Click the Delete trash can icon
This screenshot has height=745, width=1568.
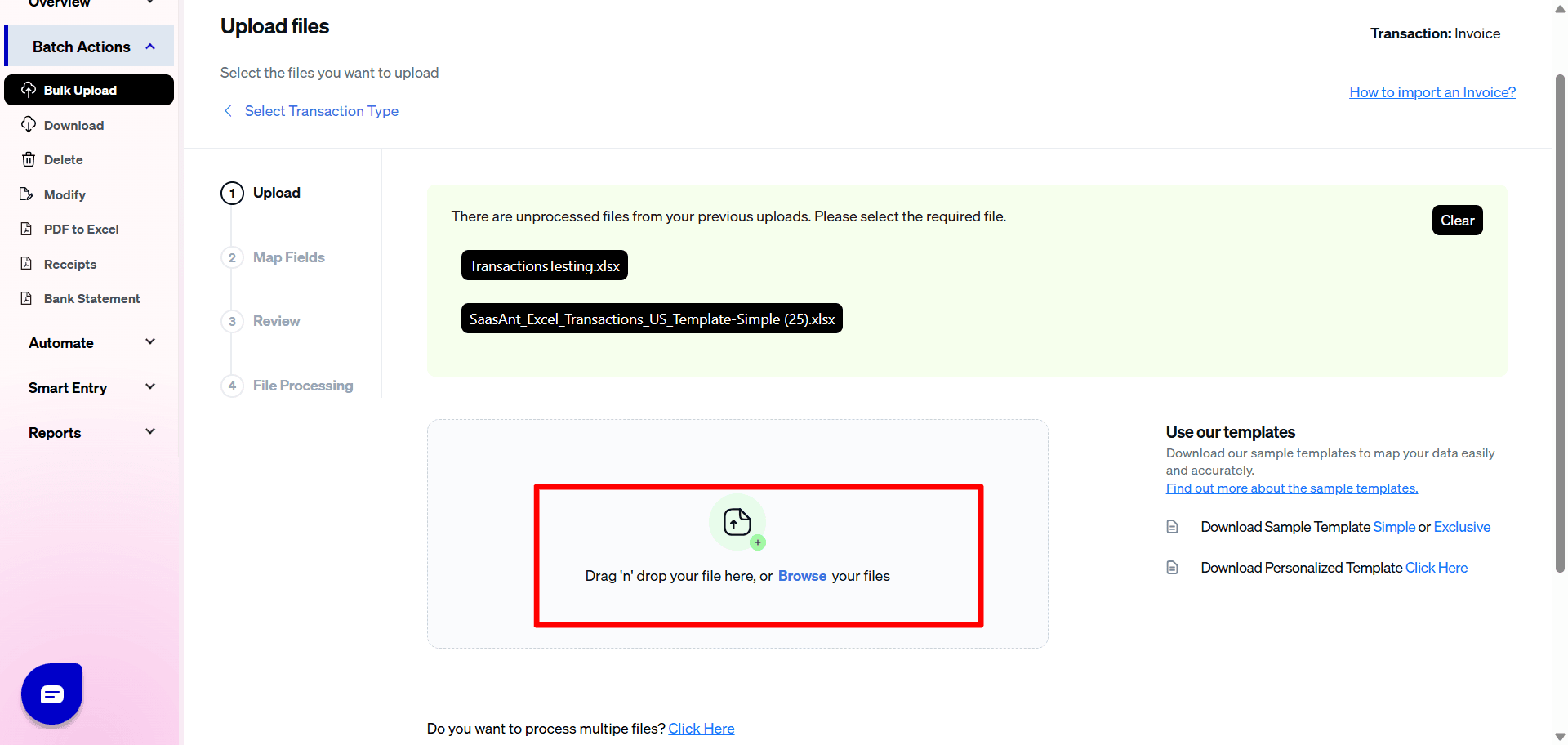coord(29,159)
